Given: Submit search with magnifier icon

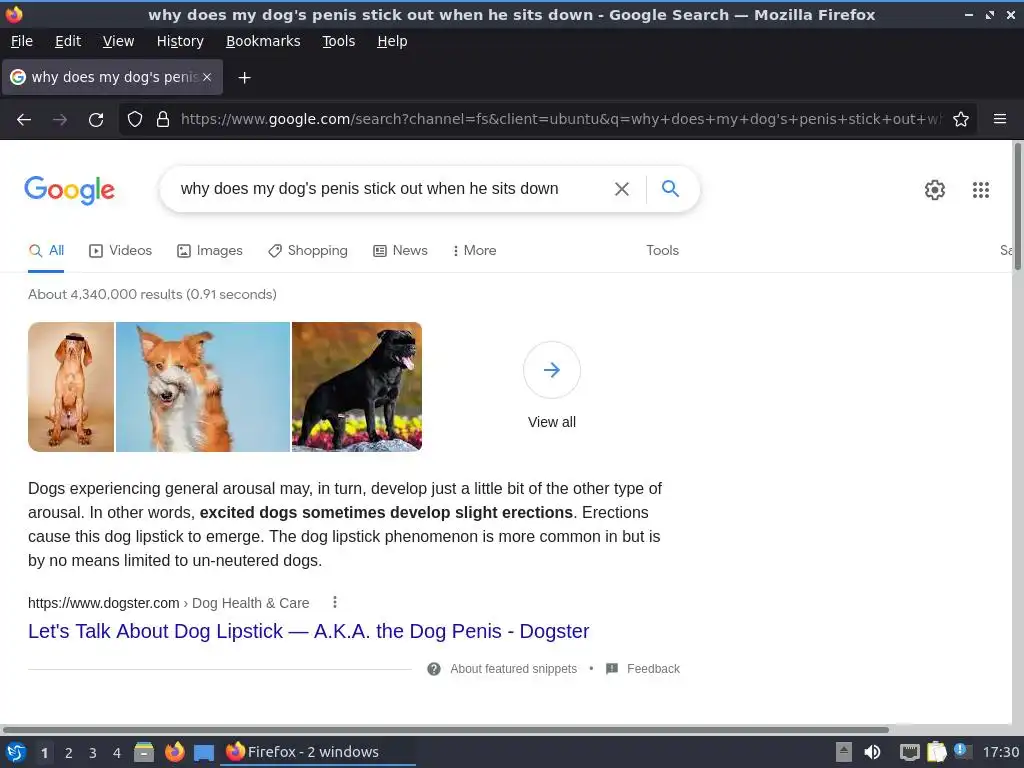Looking at the screenshot, I should pos(670,189).
